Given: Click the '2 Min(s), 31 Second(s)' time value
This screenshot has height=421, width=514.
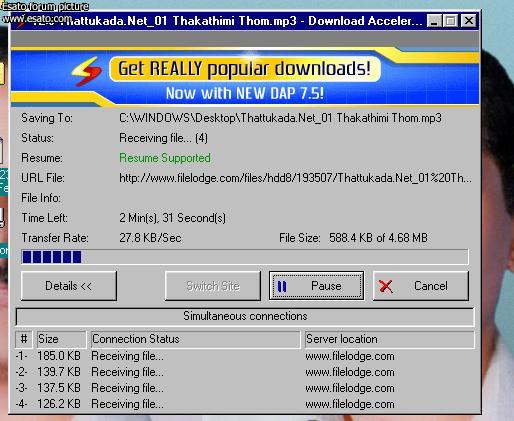Looking at the screenshot, I should [172, 218].
